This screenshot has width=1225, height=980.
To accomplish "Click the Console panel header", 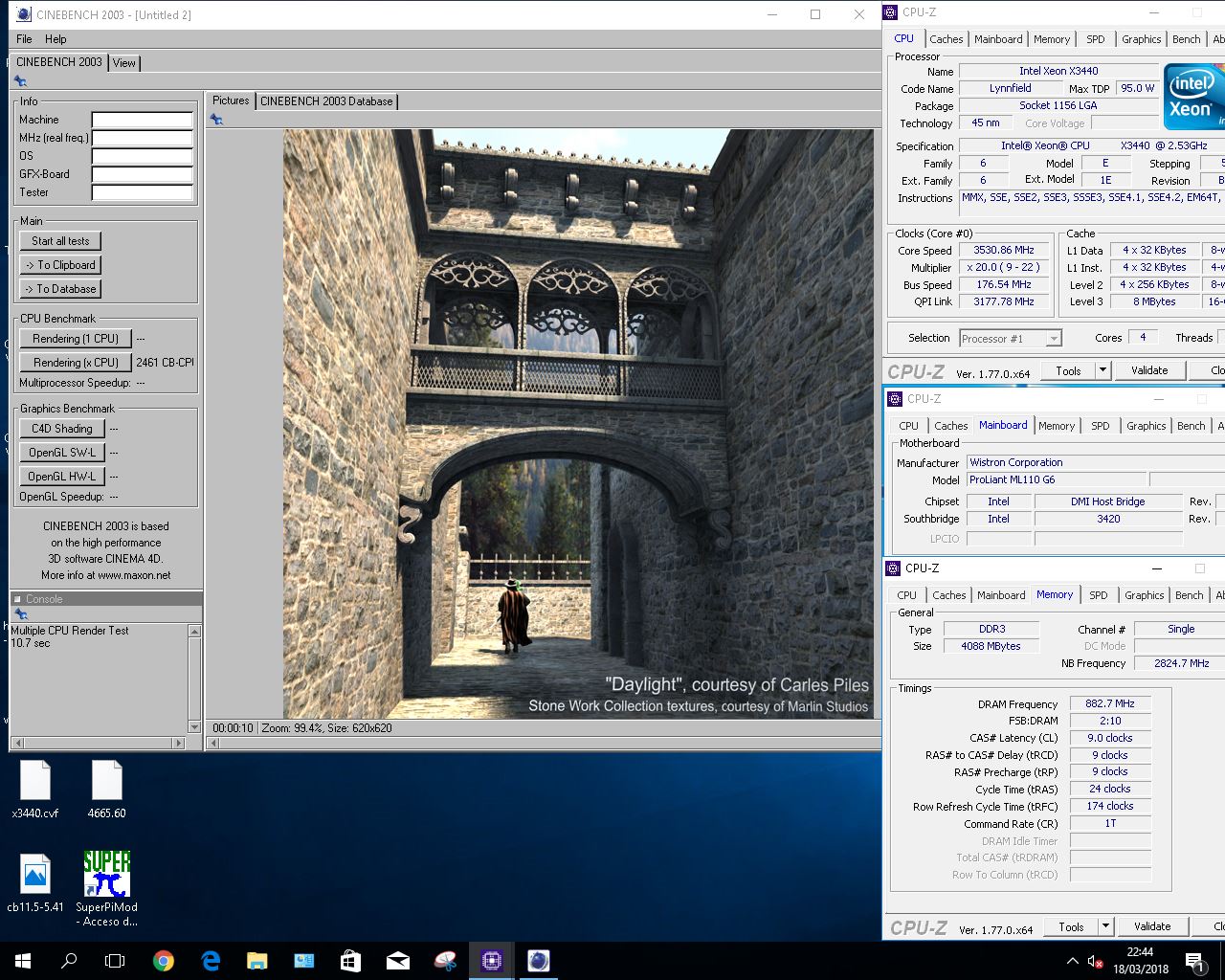I will 106,599.
